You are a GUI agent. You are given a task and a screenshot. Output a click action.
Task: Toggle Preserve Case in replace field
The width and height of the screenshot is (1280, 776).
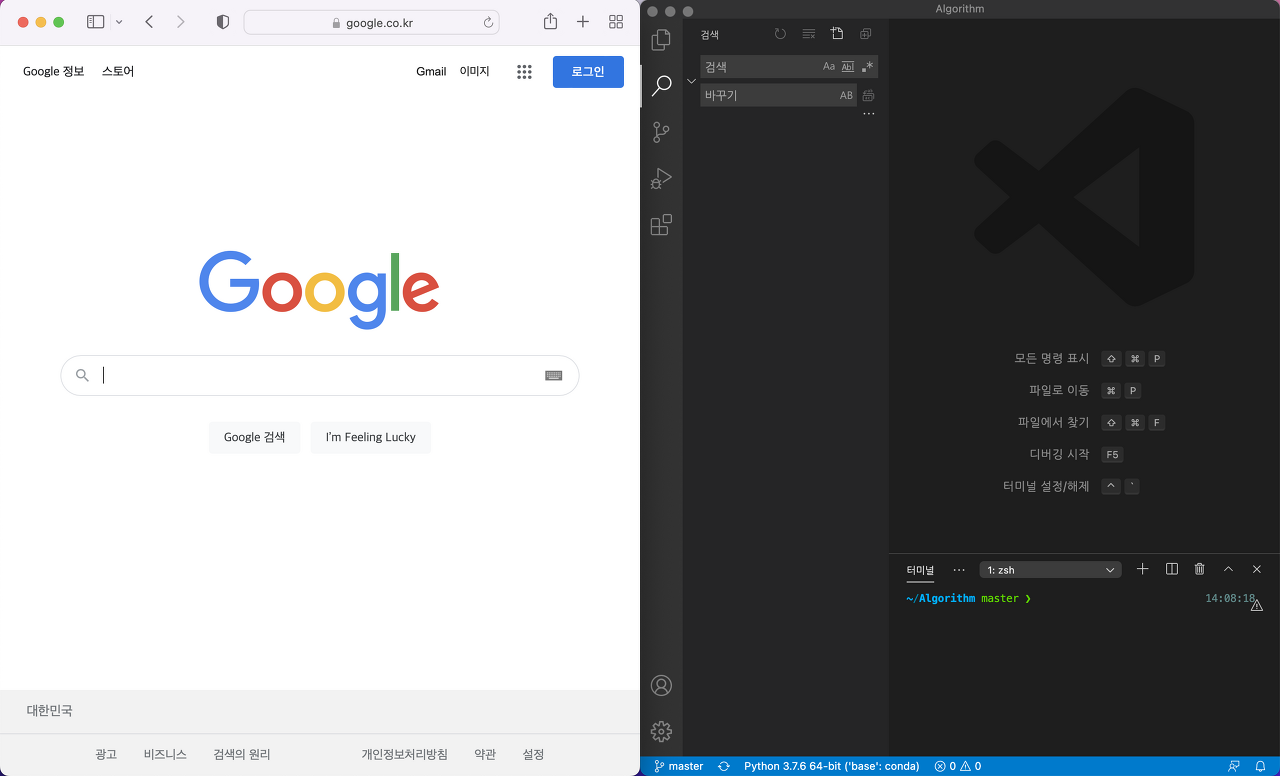click(847, 96)
